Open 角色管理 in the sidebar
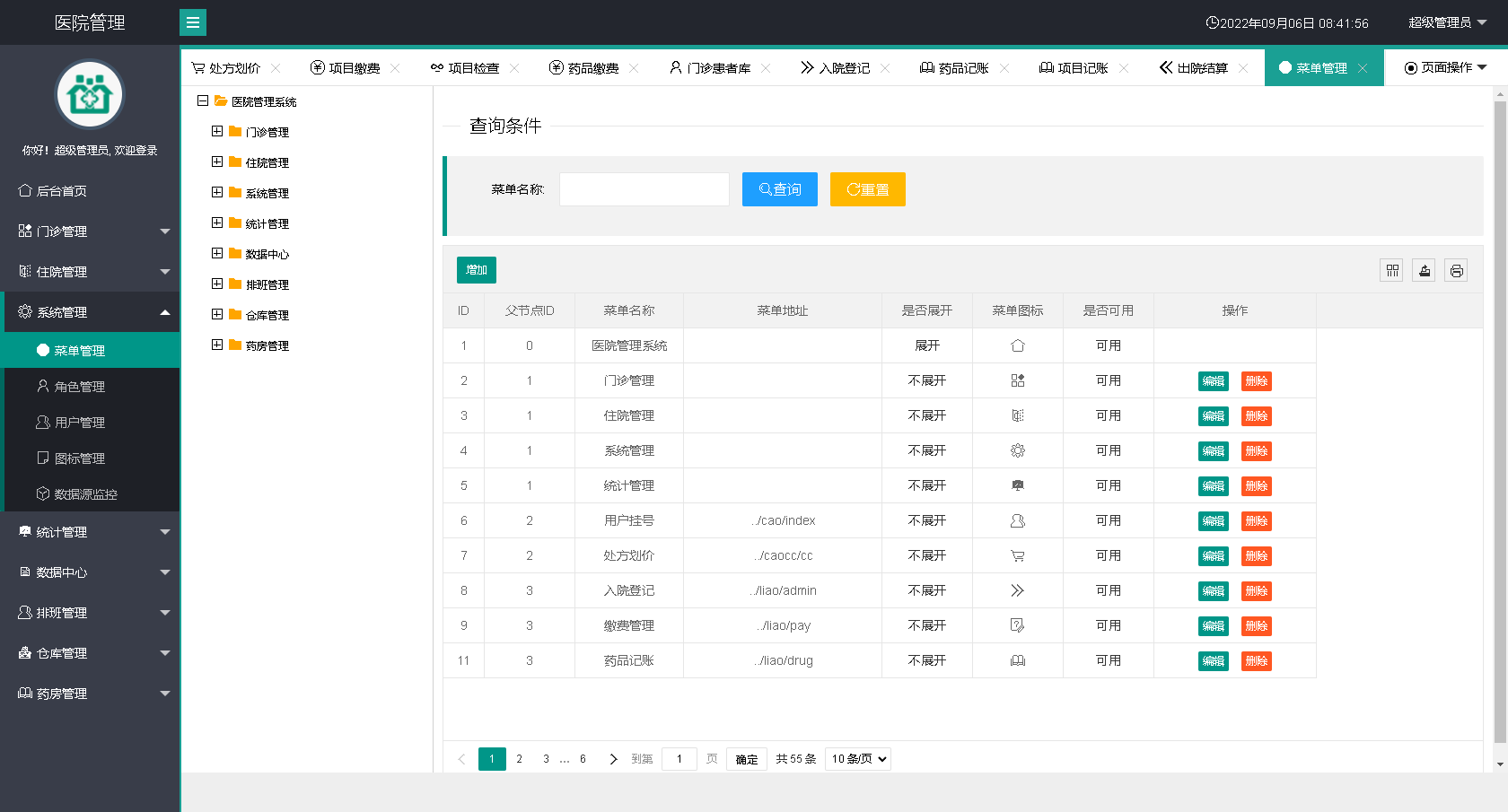This screenshot has width=1508, height=812. [90, 386]
